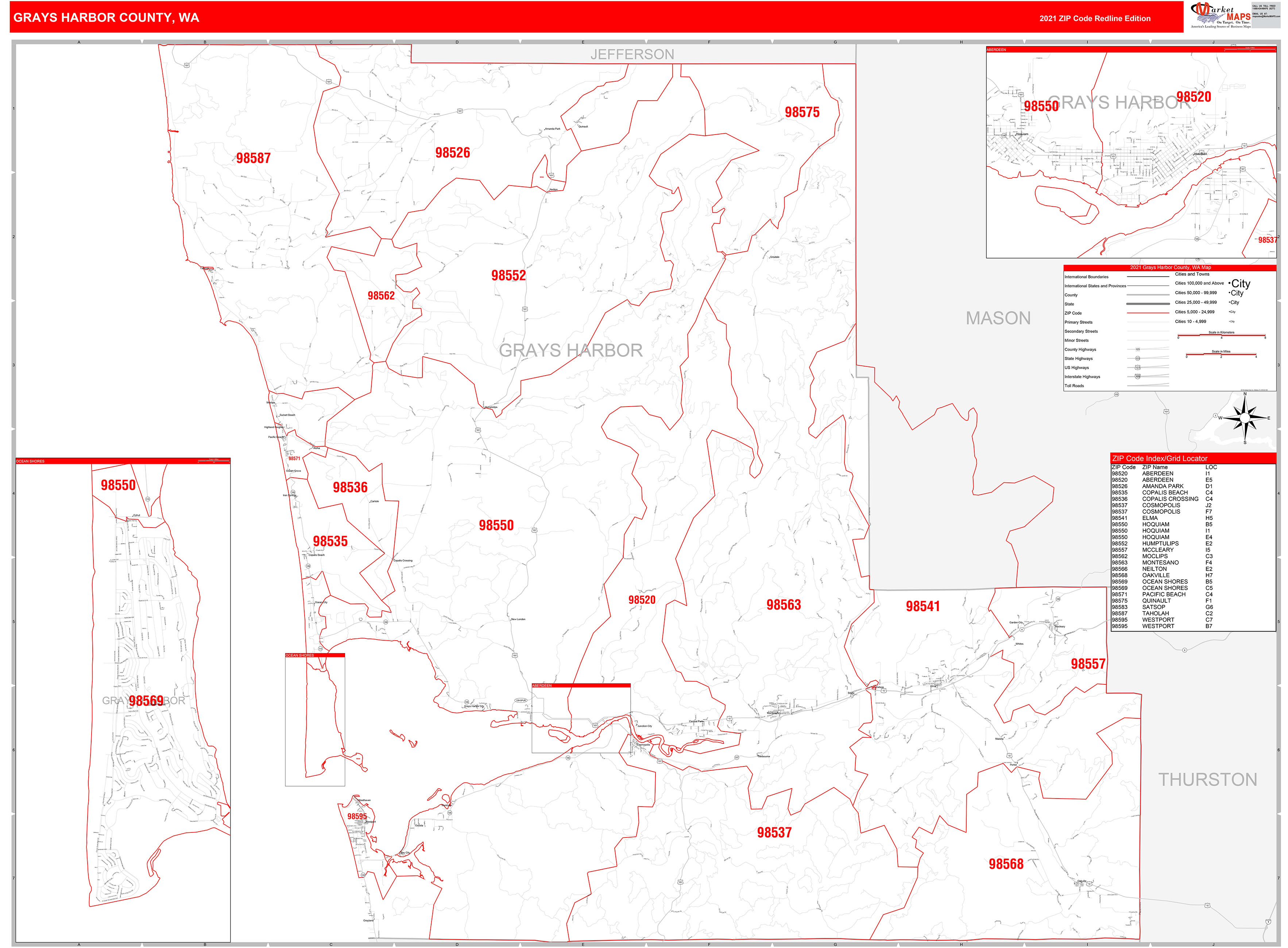
Task: Click large OCEAN SHORES inset title bar
Action: coord(123,461)
